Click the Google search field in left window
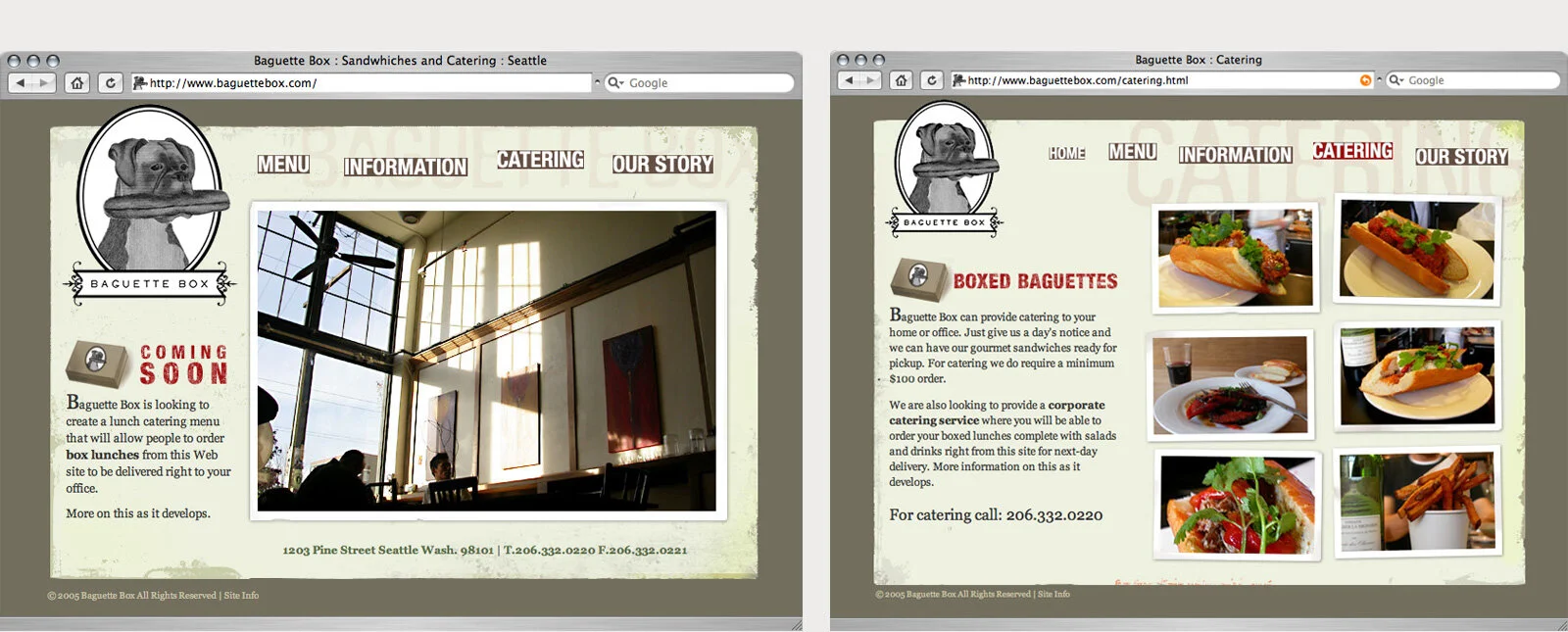The image size is (1568, 632). click(700, 83)
